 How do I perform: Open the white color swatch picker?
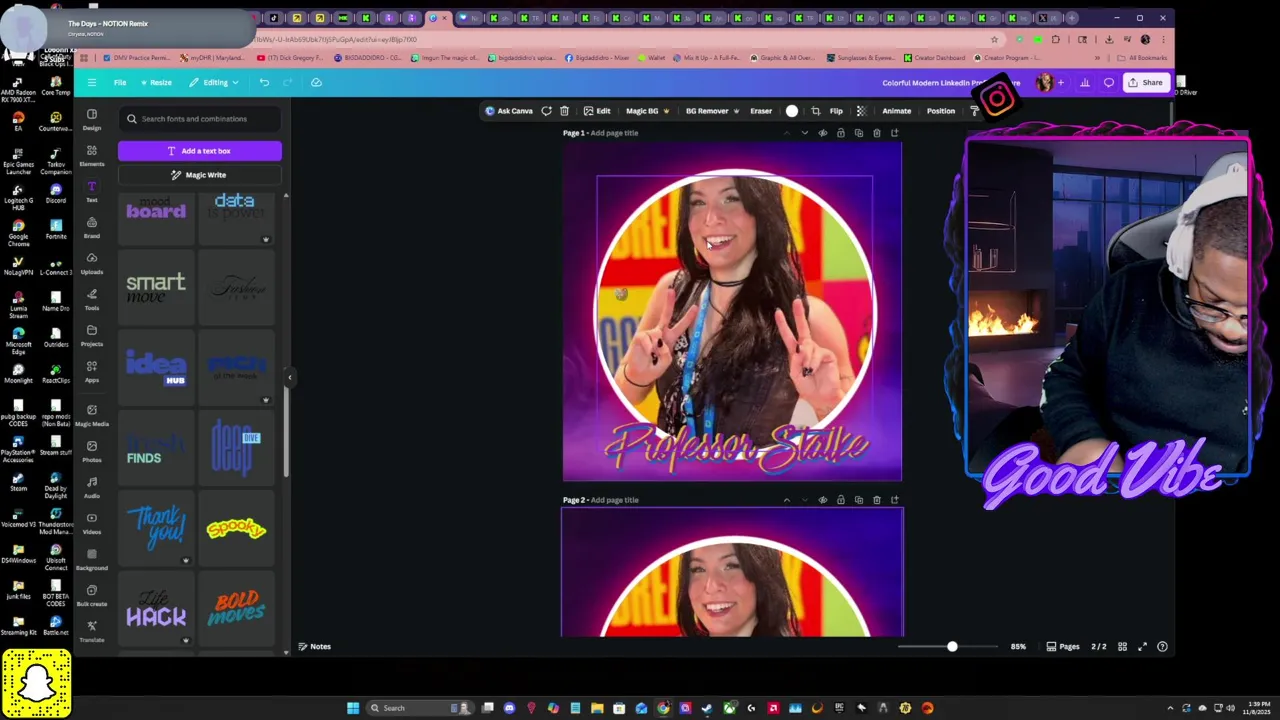click(792, 111)
